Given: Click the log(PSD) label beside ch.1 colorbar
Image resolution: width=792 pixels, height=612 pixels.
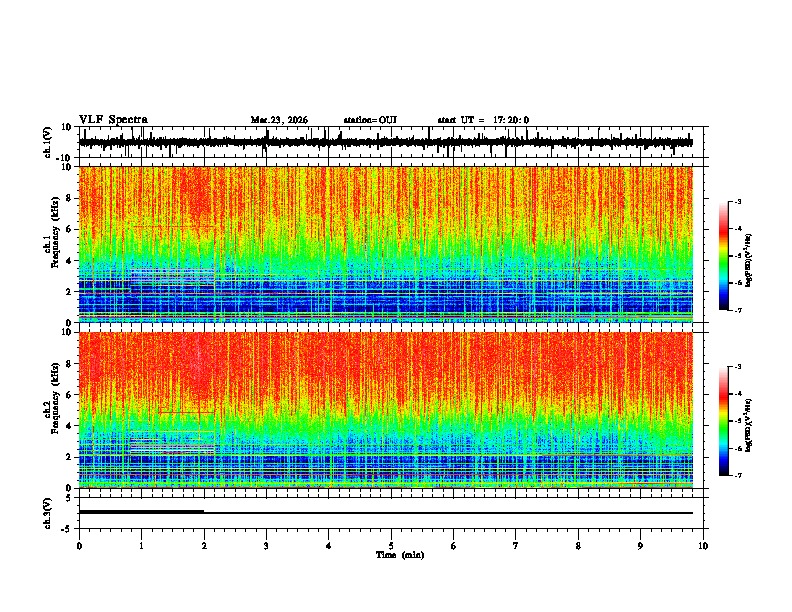Looking at the screenshot, I should coord(748,261).
